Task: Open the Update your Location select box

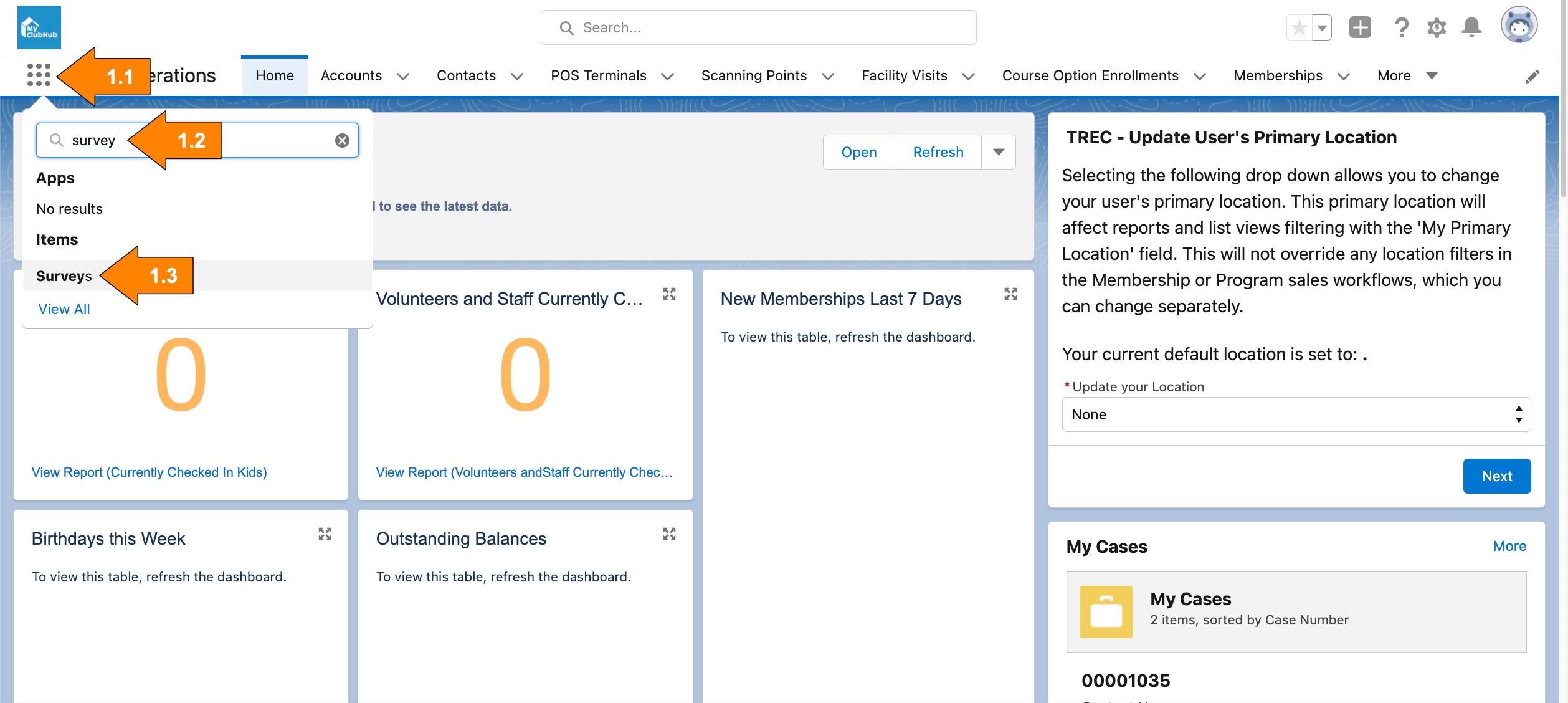Action: tap(1296, 414)
